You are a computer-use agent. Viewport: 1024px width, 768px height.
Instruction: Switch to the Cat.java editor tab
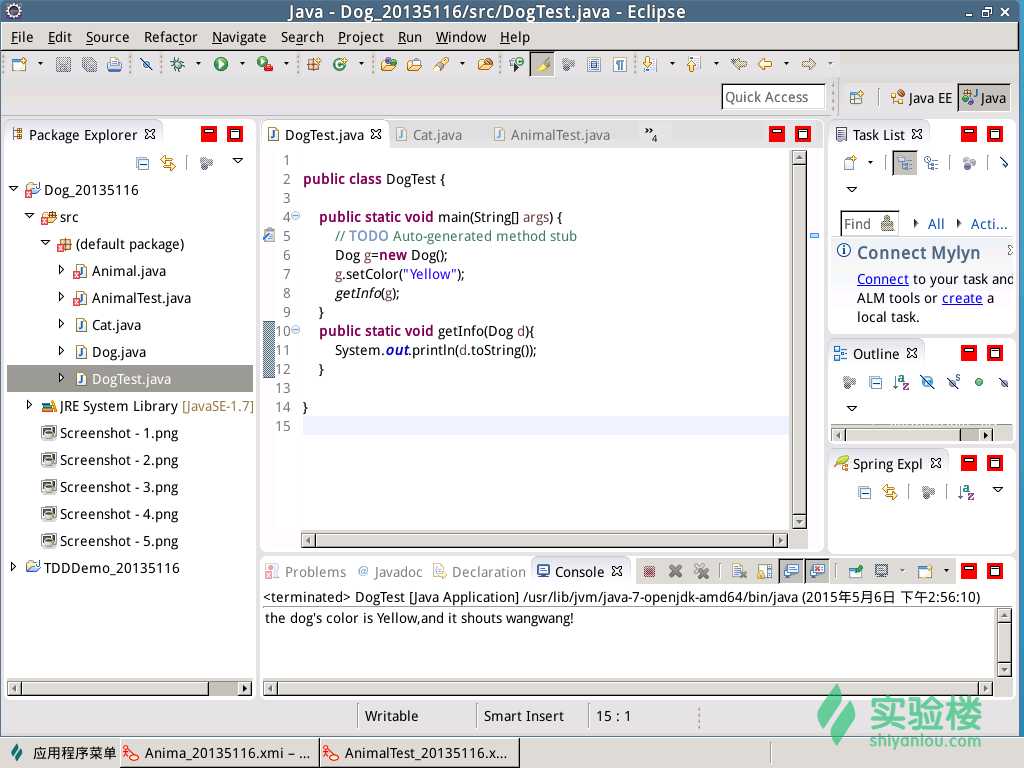tap(428, 135)
